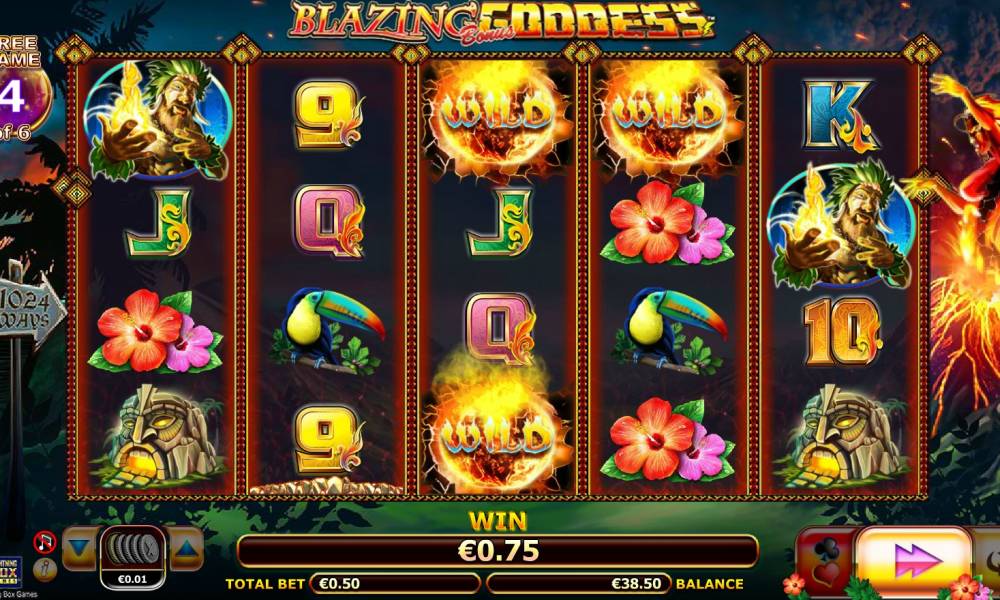The image size is (1000, 600).
Task: Increase coin value with the up arrow
Action: tap(186, 548)
